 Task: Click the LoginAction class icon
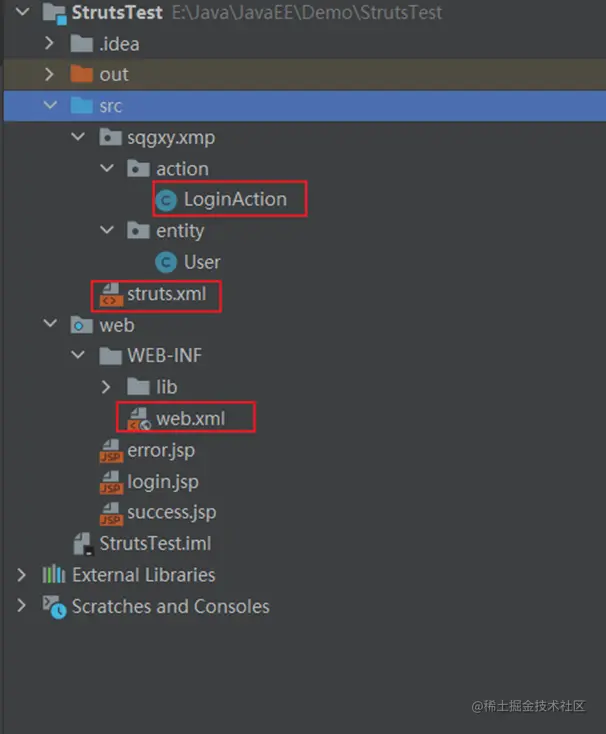166,200
